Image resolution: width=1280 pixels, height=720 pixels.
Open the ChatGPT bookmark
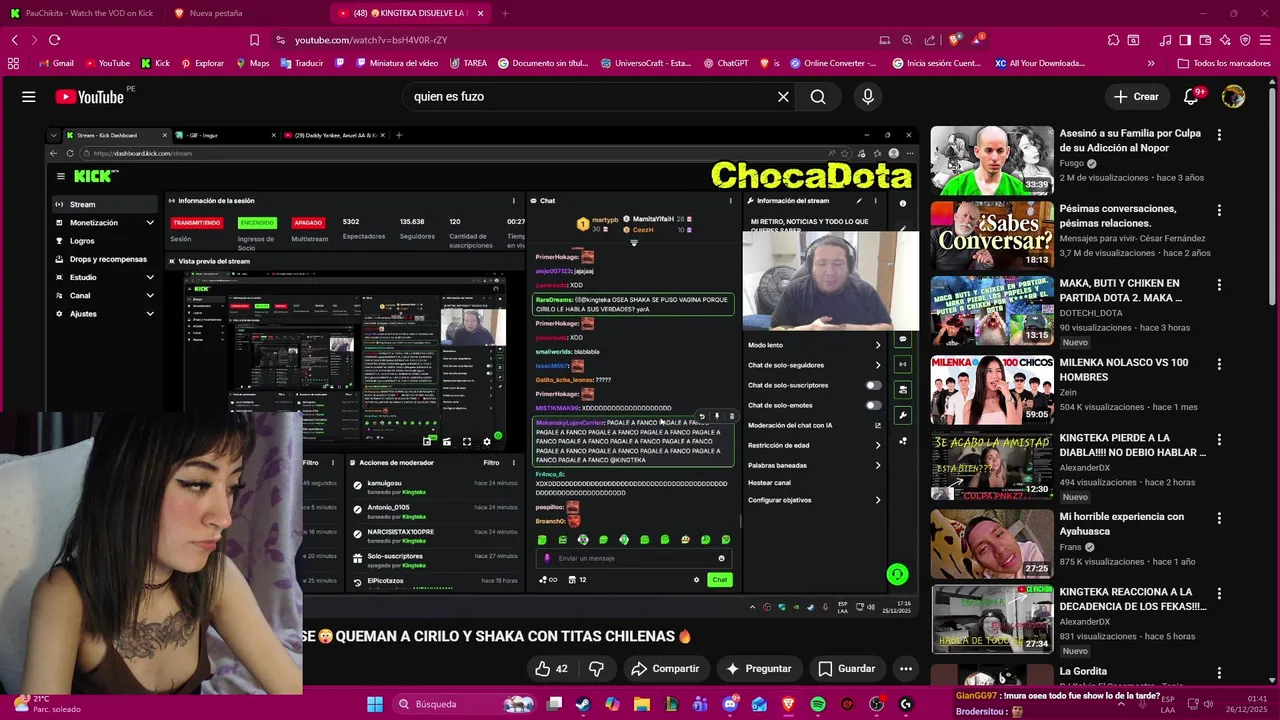725,63
